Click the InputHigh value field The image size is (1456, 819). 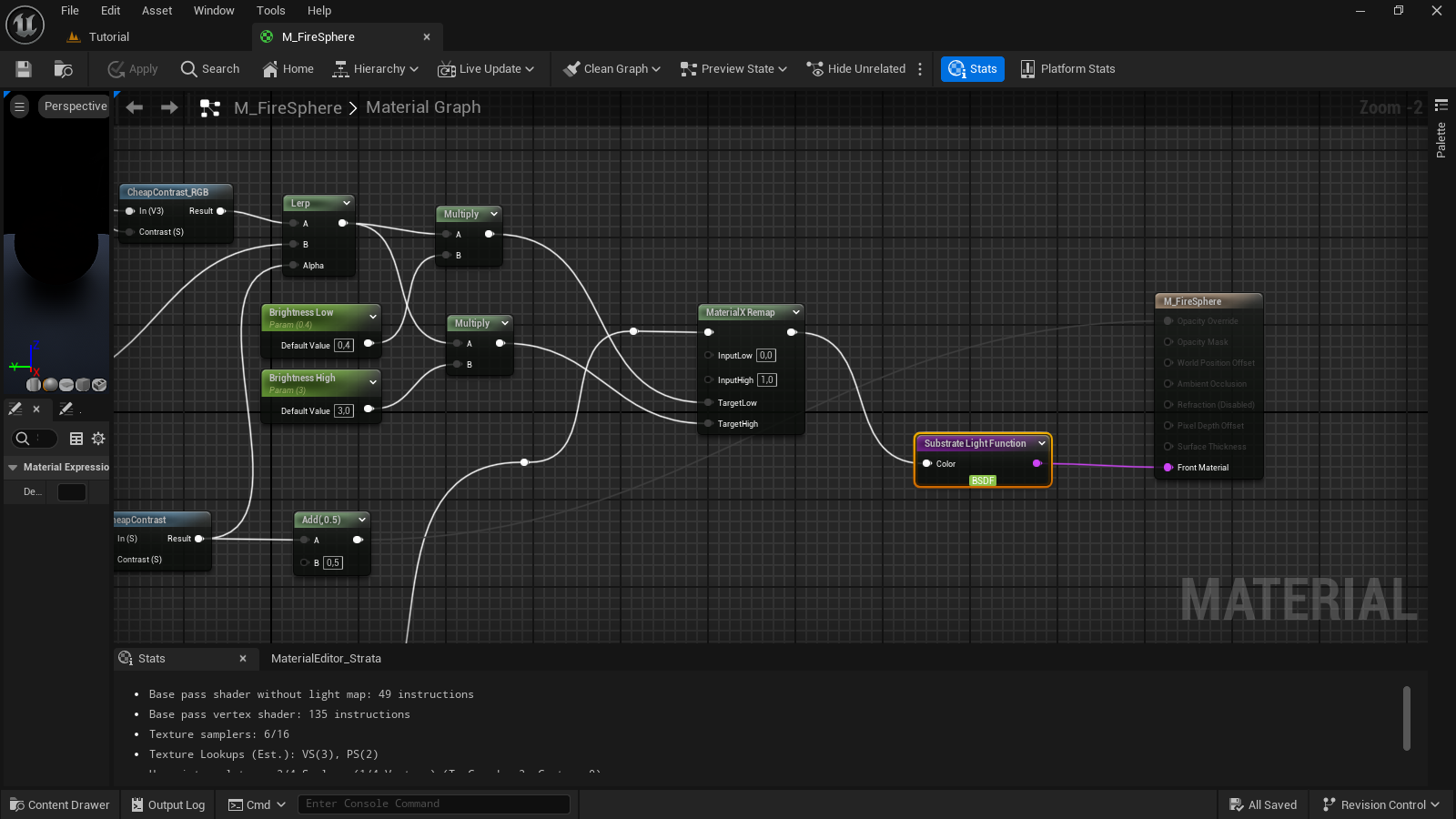pyautogui.click(x=767, y=380)
